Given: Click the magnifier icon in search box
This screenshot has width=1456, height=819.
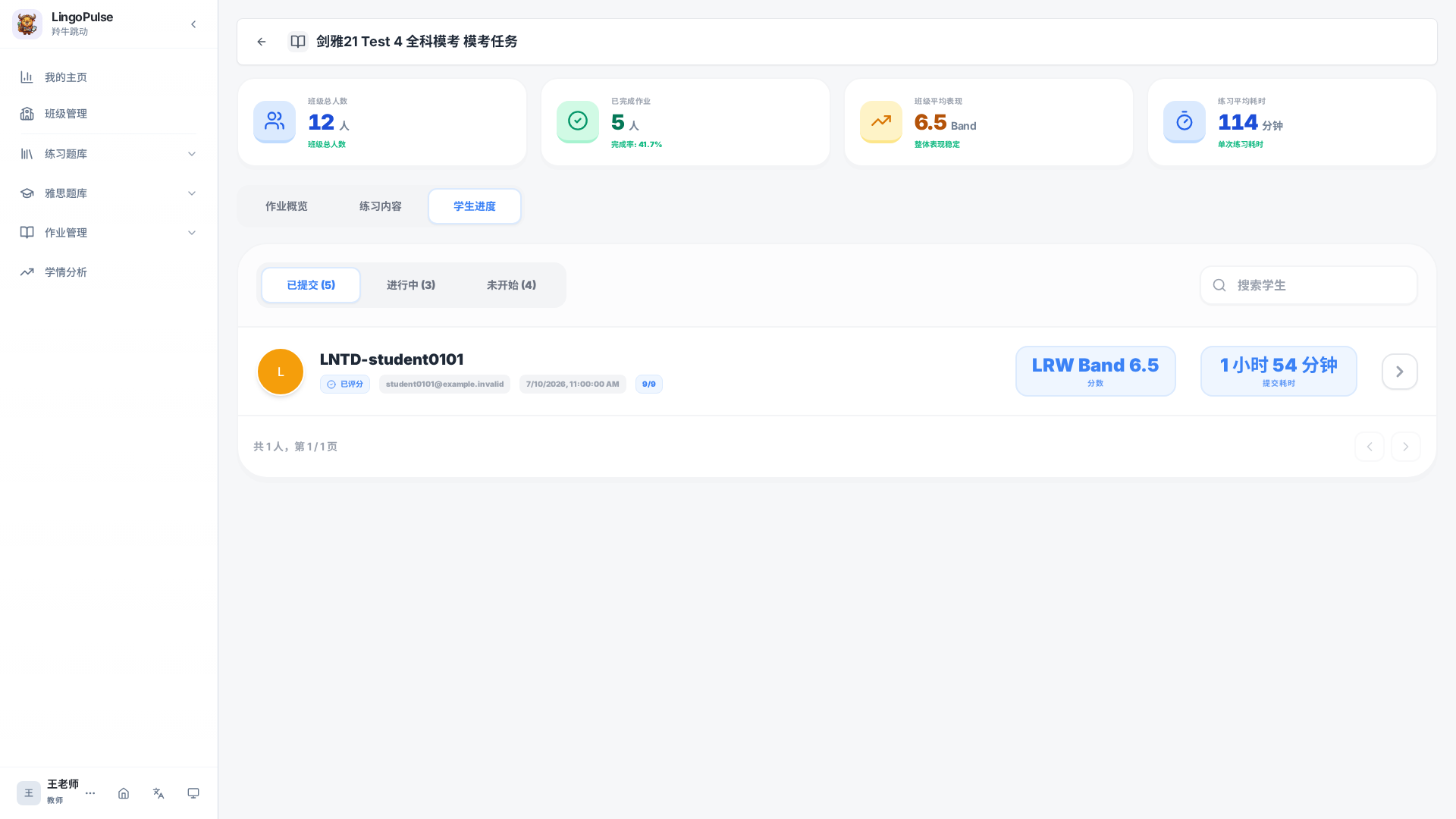Looking at the screenshot, I should click(1219, 285).
